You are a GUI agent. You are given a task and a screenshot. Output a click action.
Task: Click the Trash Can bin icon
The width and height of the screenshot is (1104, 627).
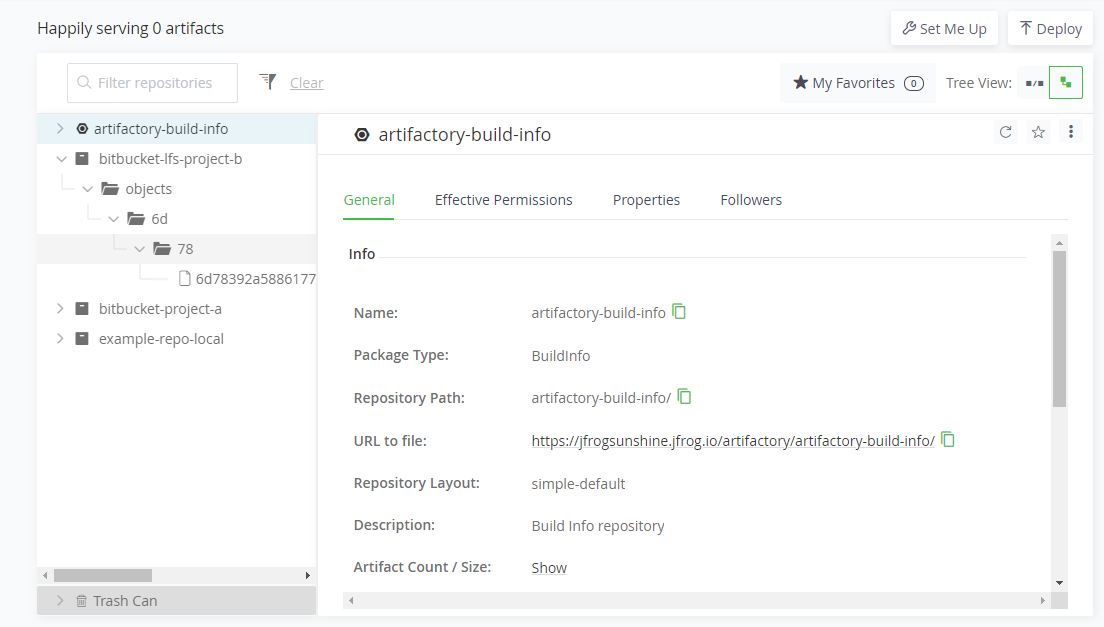82,601
